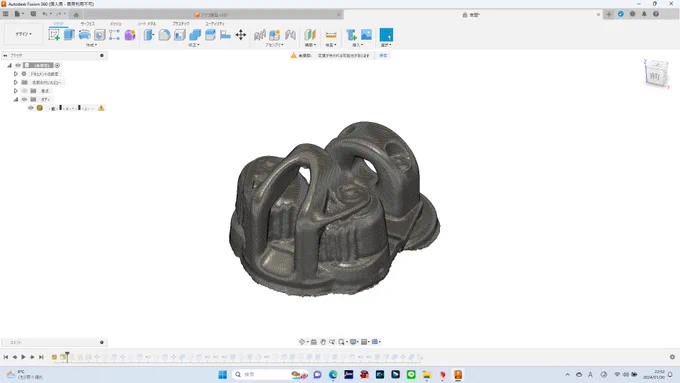This screenshot has width=680, height=383.
Task: Open the Data Panel grid icon
Action: [6, 14]
